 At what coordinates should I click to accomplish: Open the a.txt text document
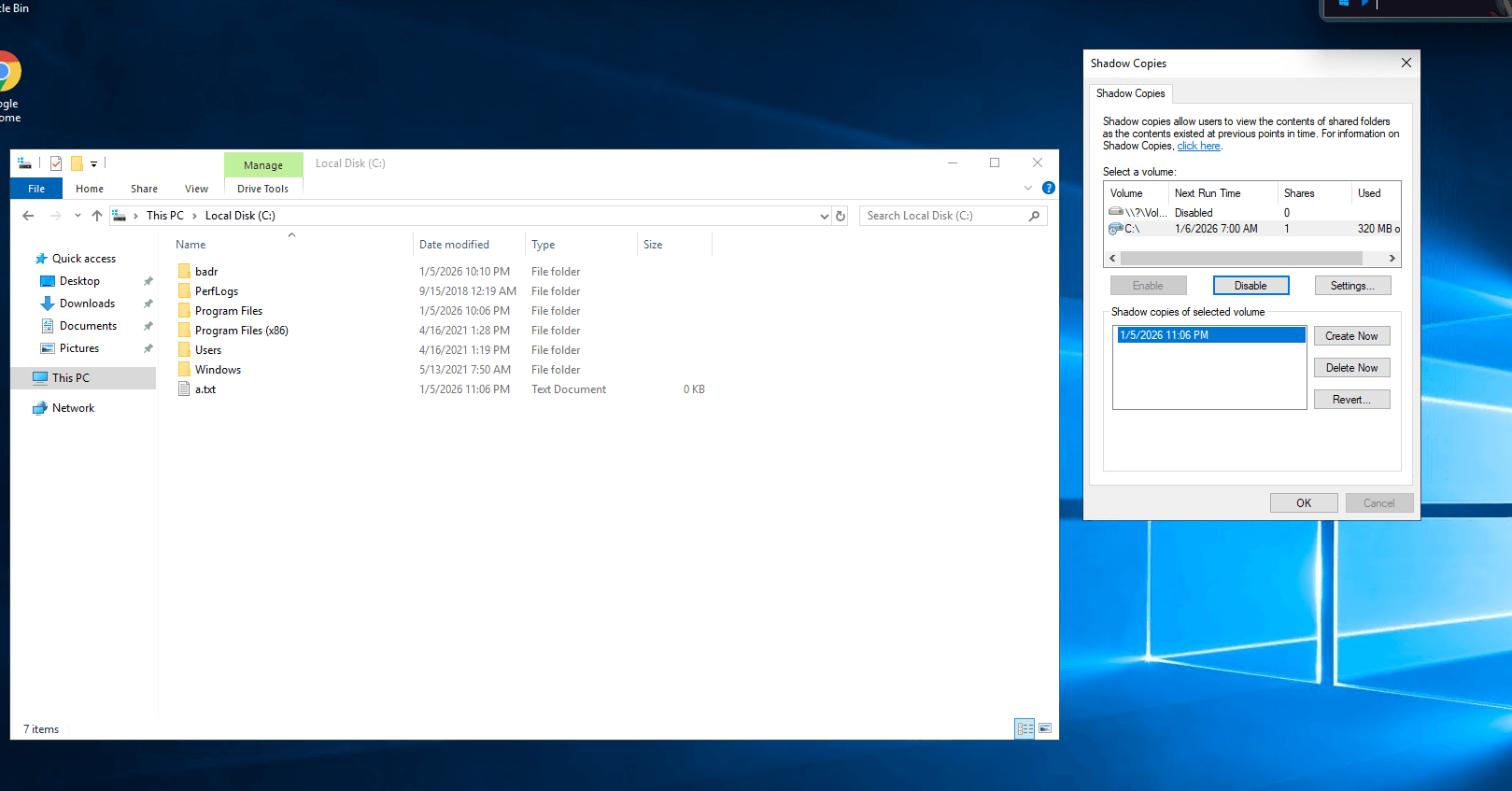pyautogui.click(x=205, y=389)
